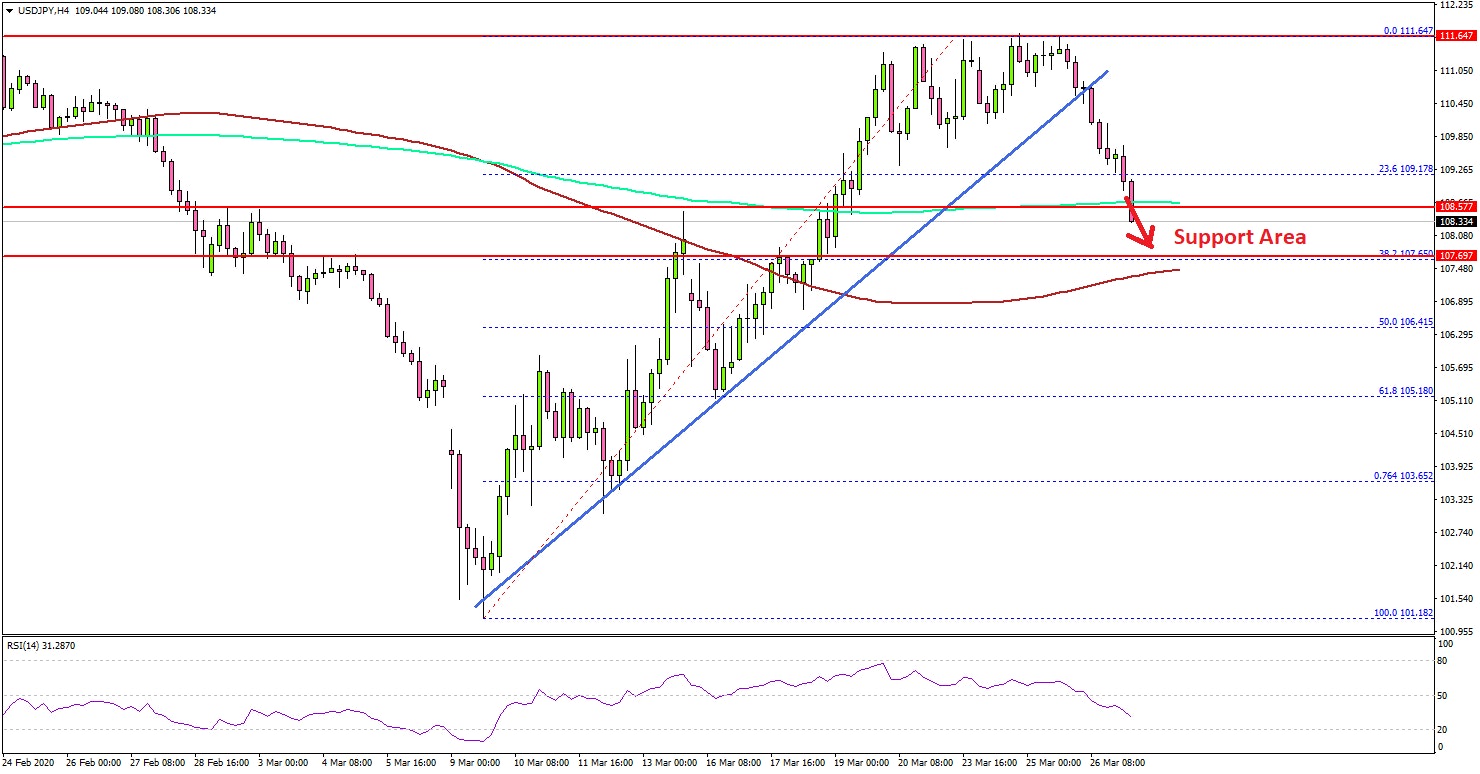The height and width of the screenshot is (774, 1480).
Task: Click the 24 Feb 2020 date label
Action: point(30,762)
